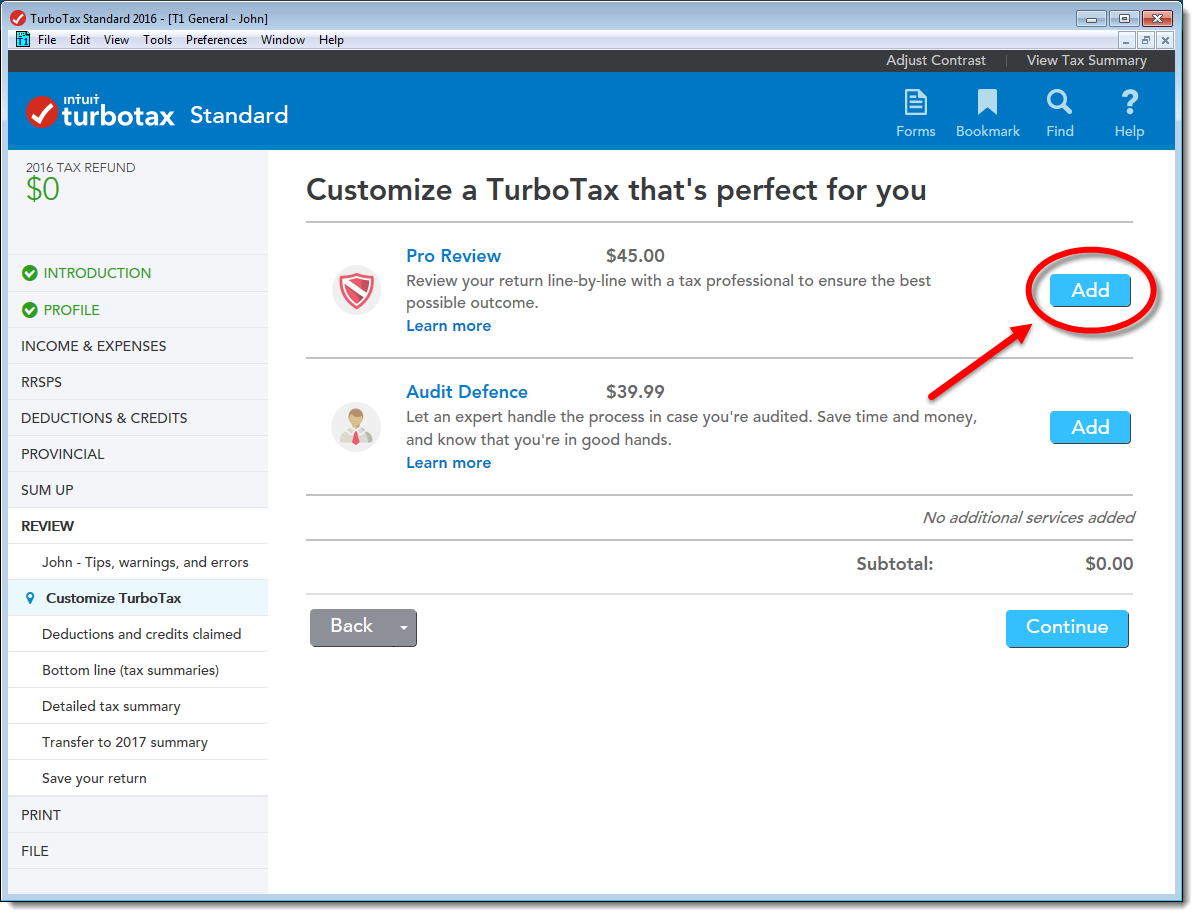Open John - Tips, warnings, and errors
1198x917 pixels.
pos(138,562)
